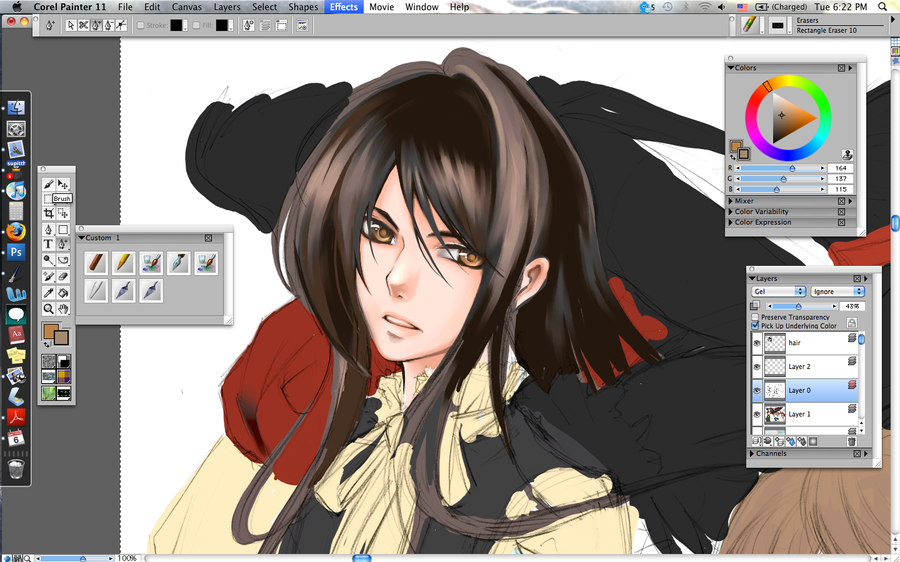
Task: Select the Paint Bucket tool
Action: tap(63, 293)
